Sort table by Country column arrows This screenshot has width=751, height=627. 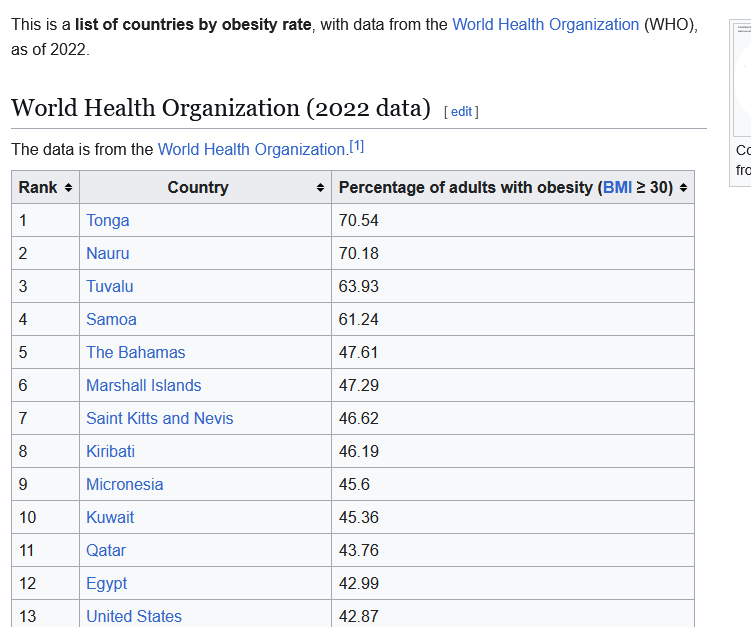320,188
